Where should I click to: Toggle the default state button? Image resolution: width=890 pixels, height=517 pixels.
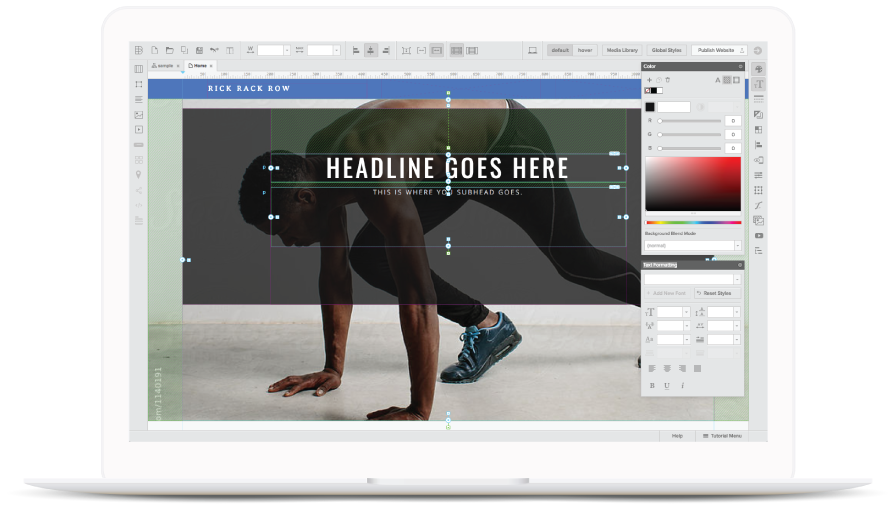coord(560,50)
